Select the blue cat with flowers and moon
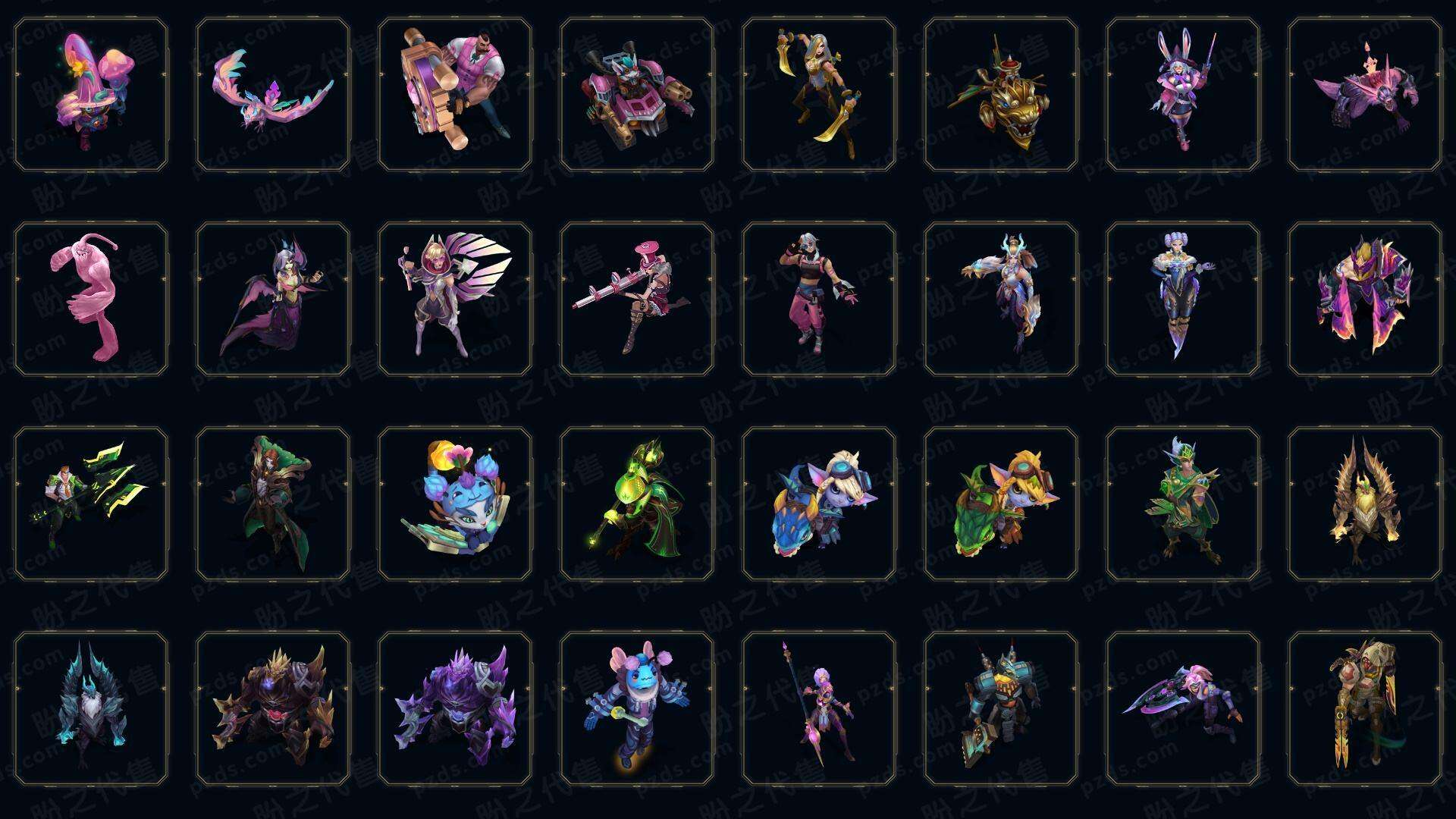1456x819 pixels. tap(455, 504)
